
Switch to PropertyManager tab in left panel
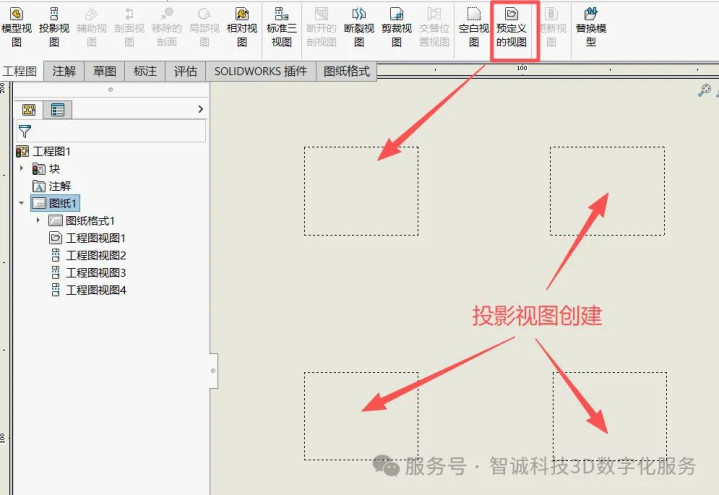point(58,110)
